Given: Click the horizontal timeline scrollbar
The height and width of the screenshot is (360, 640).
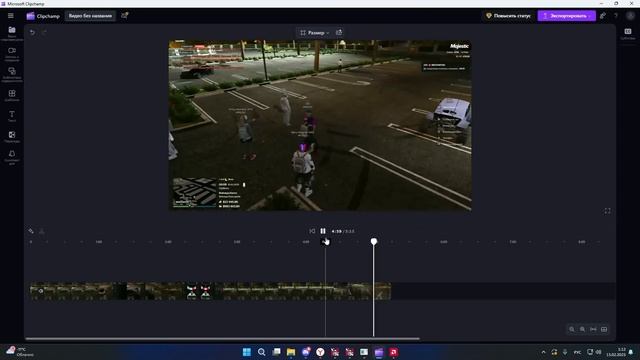Looking at the screenshot, I should point(222,338).
